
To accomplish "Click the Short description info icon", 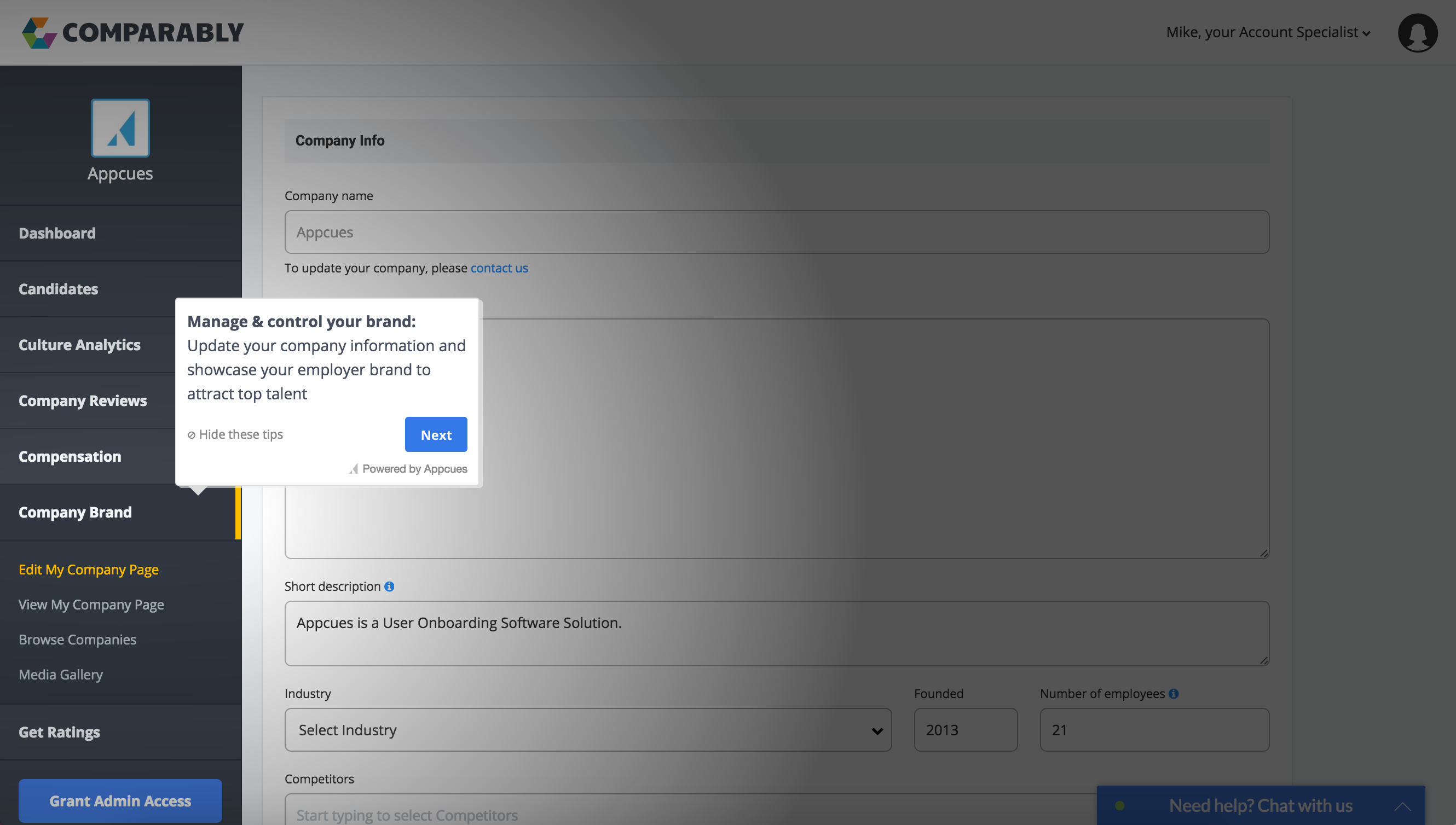I will (389, 586).
